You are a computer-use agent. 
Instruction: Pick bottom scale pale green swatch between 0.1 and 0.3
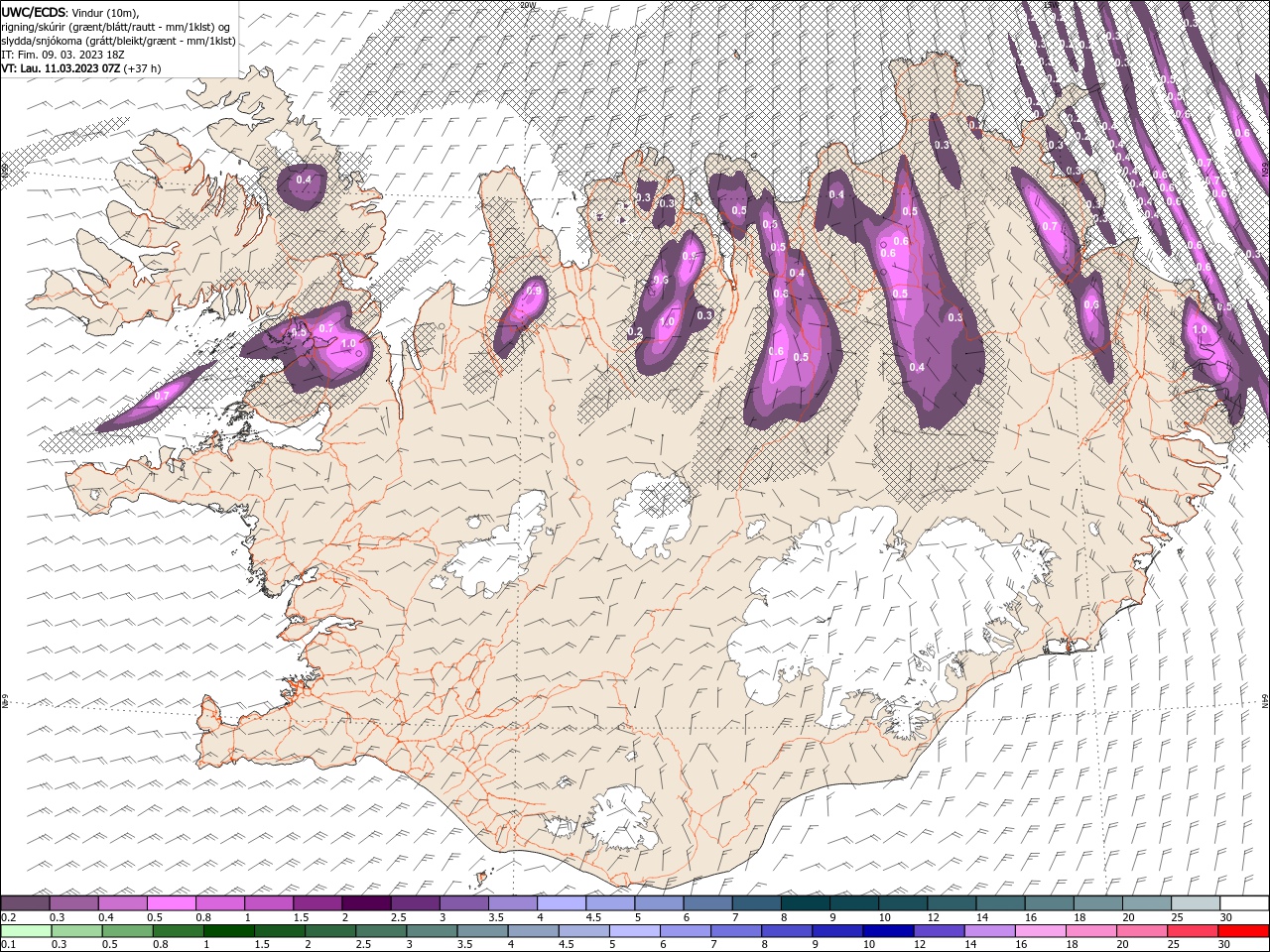(27, 931)
